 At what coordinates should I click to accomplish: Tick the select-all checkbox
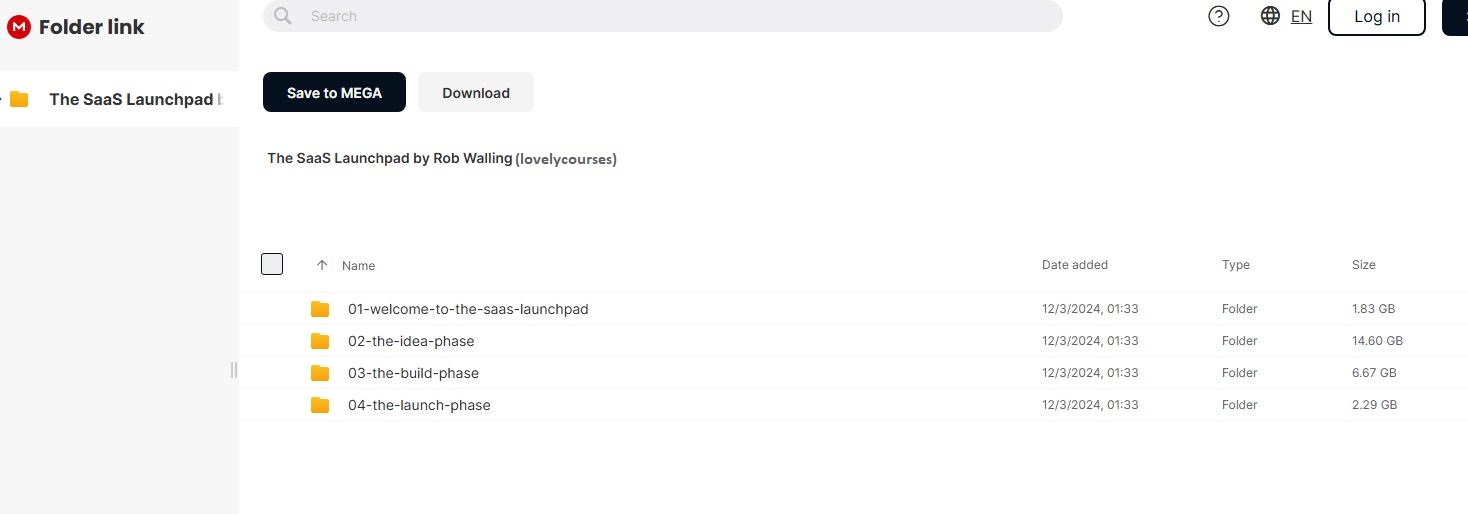click(x=272, y=264)
